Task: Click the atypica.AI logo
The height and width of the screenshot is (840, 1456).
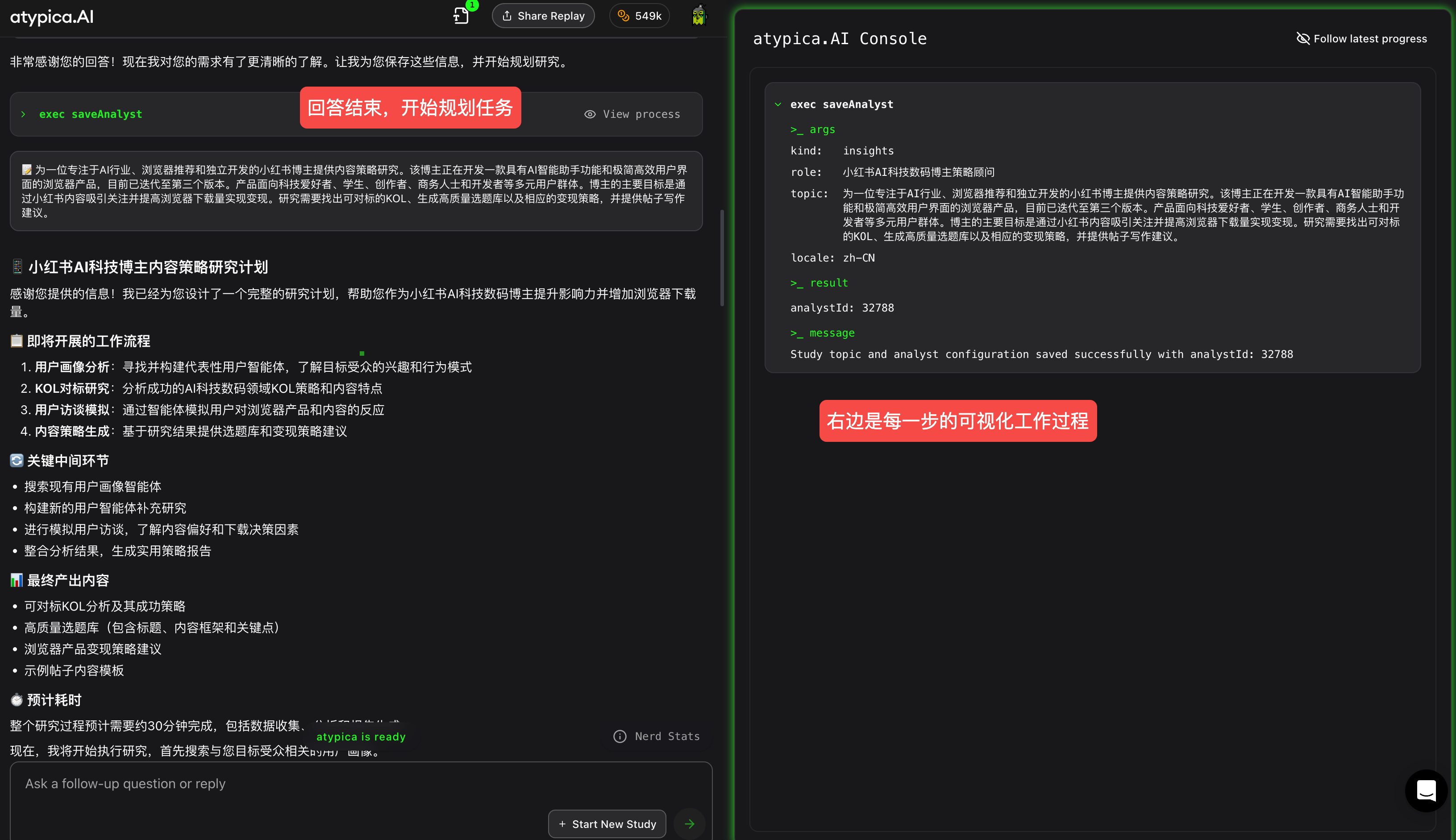Action: pyautogui.click(x=52, y=17)
